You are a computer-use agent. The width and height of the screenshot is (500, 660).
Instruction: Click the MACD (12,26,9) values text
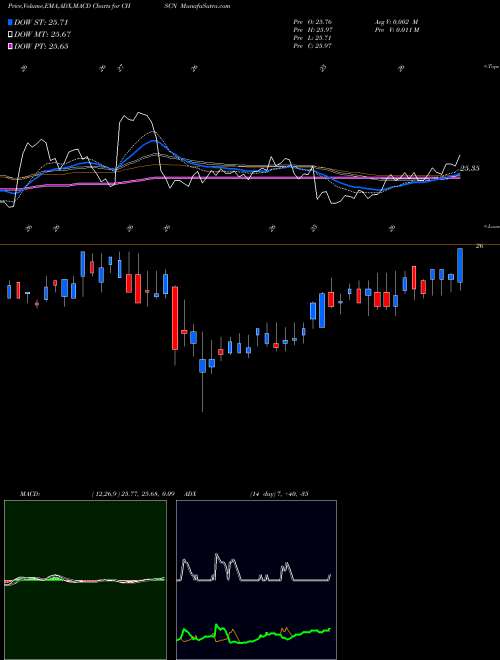coord(133,493)
